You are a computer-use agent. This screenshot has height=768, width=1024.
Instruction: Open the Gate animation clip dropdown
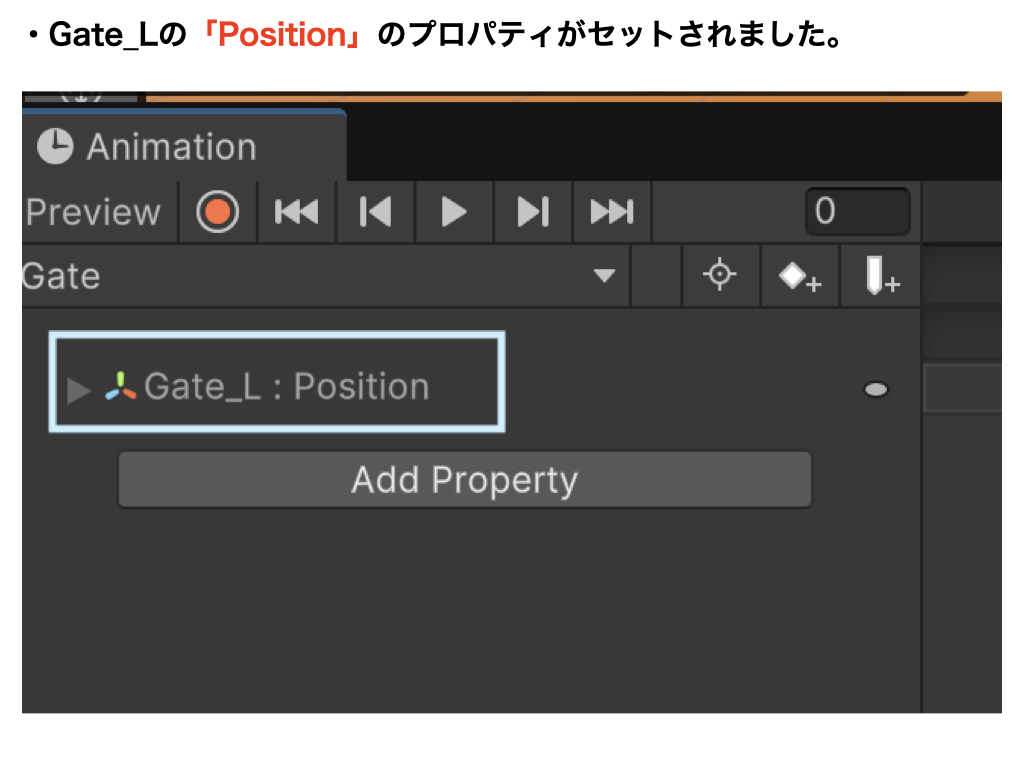click(x=605, y=277)
